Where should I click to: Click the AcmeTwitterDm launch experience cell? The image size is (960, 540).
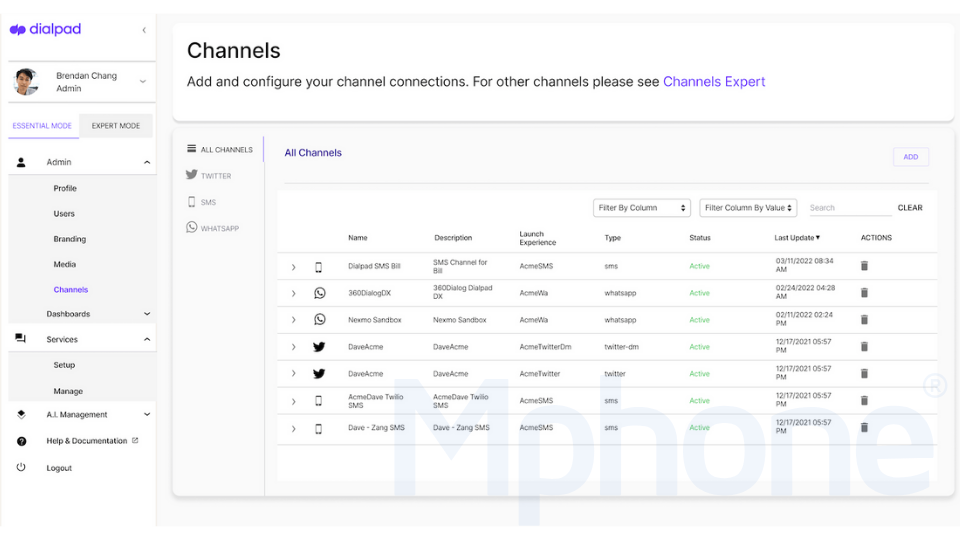pyautogui.click(x=545, y=347)
